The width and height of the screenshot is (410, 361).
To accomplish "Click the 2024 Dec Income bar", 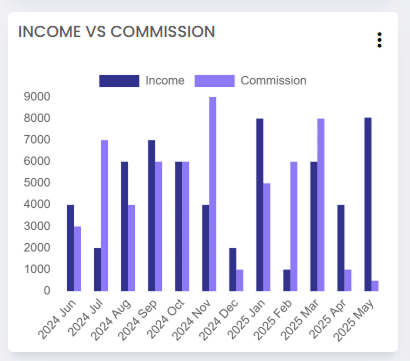I will (x=233, y=269).
